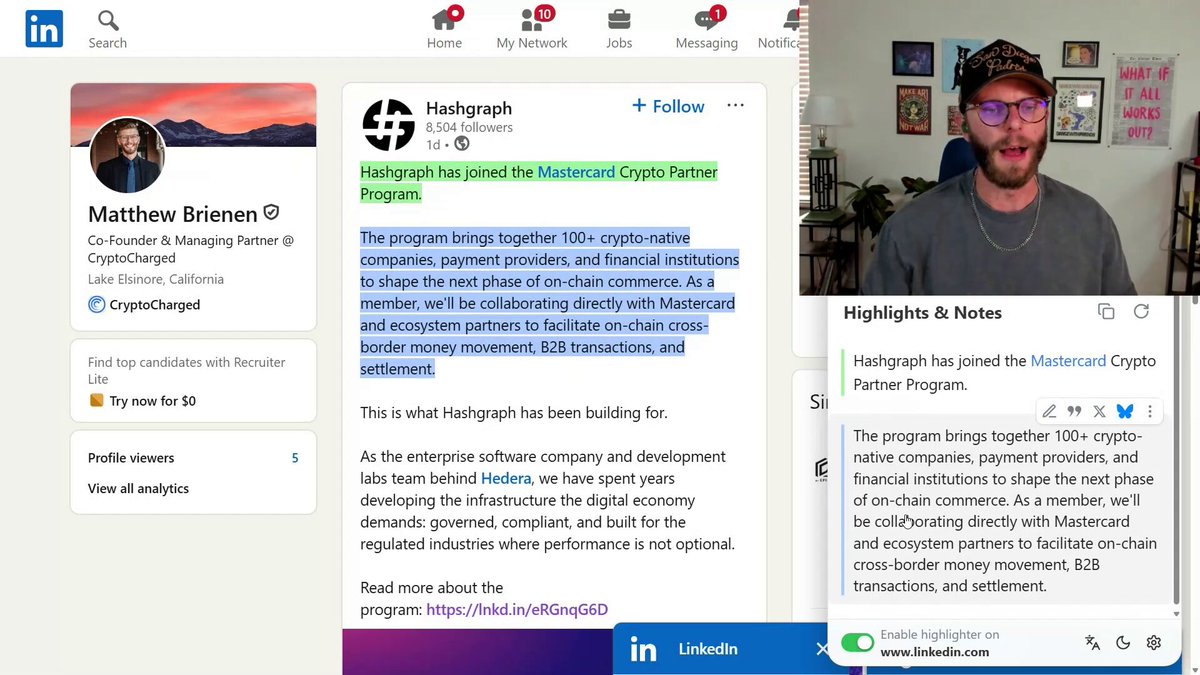Click the 8,504 followers text
This screenshot has height=675, width=1200.
469,128
